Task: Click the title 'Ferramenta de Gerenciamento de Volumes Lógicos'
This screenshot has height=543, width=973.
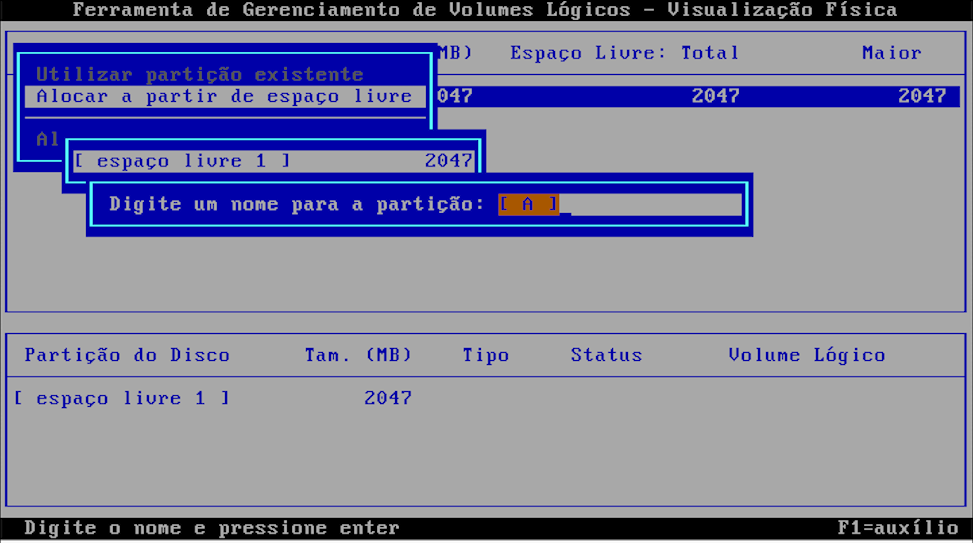Action: [352, 10]
